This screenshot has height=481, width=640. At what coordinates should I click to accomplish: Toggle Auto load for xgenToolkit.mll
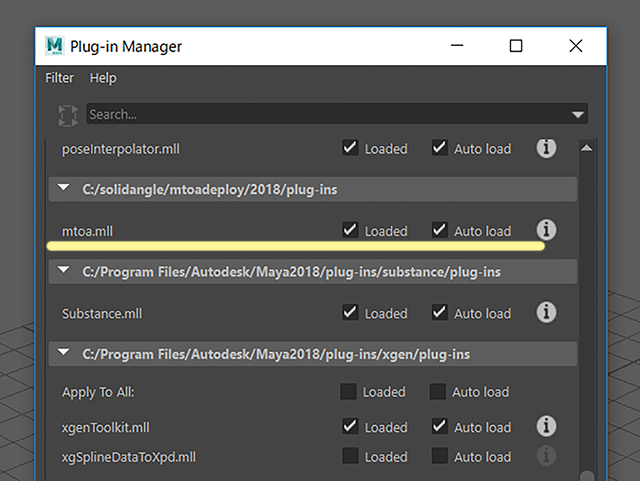coord(440,426)
